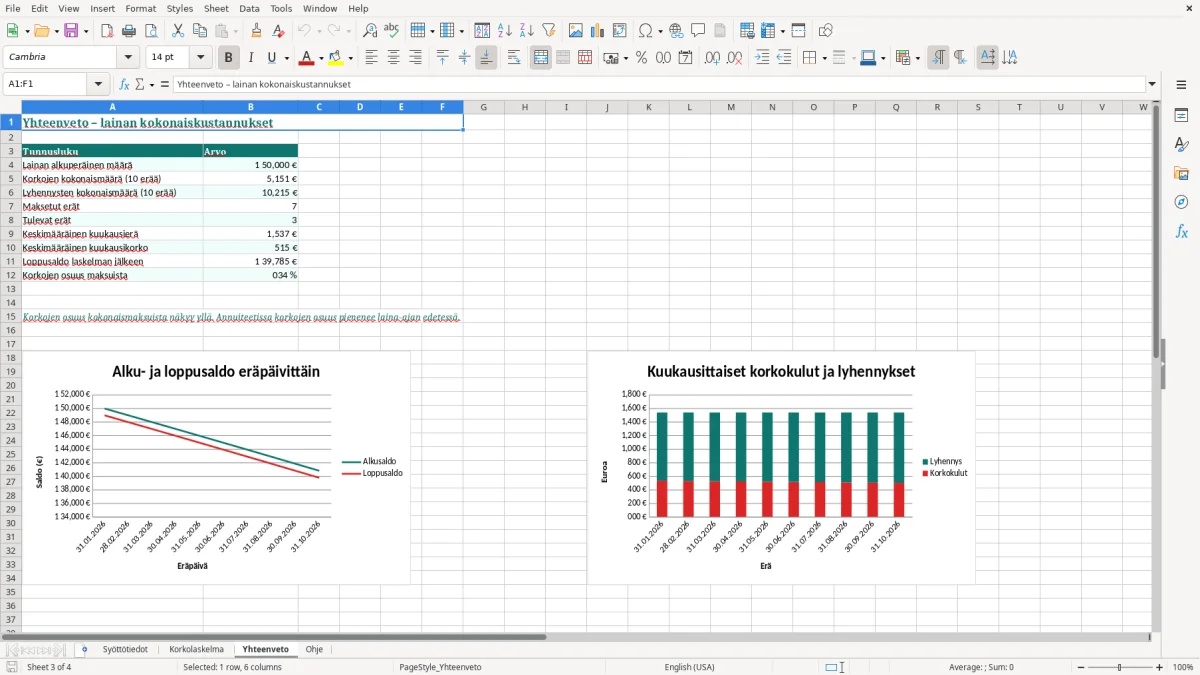Insert a special character (Omega)
The height and width of the screenshot is (675, 1200).
[645, 31]
